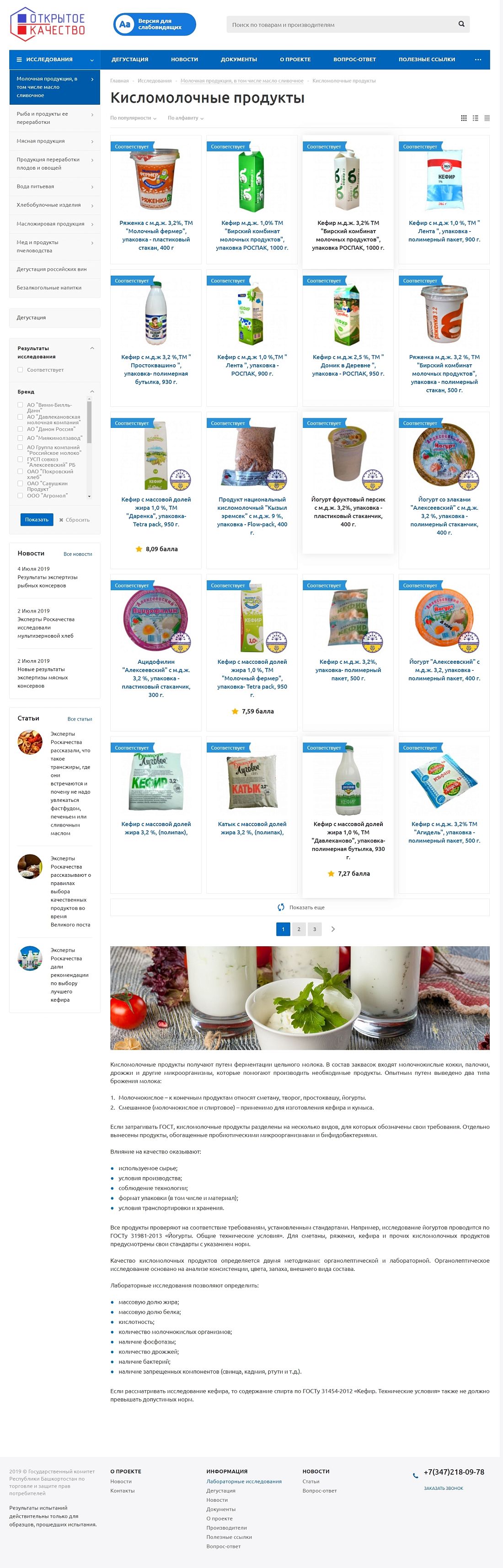
Task: Open the Документы menu item
Action: (x=239, y=59)
